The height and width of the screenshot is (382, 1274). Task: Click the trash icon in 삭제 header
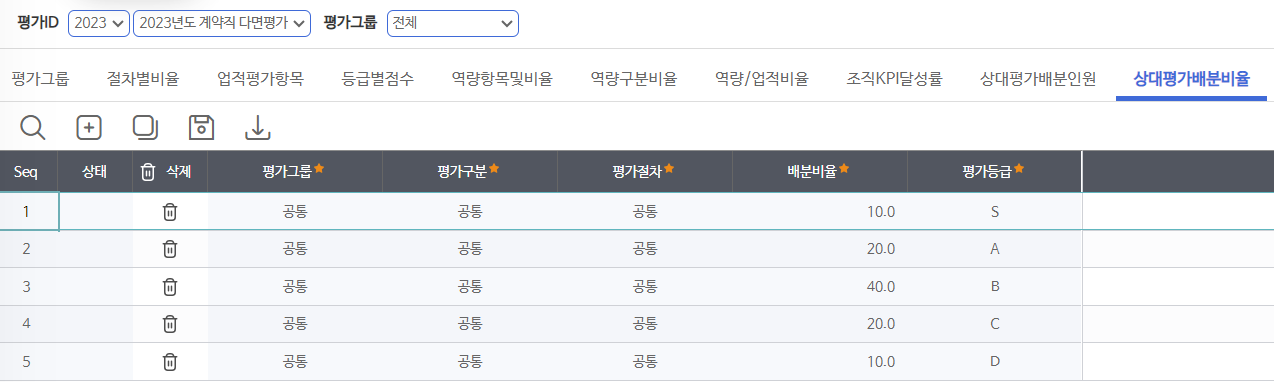point(148,172)
